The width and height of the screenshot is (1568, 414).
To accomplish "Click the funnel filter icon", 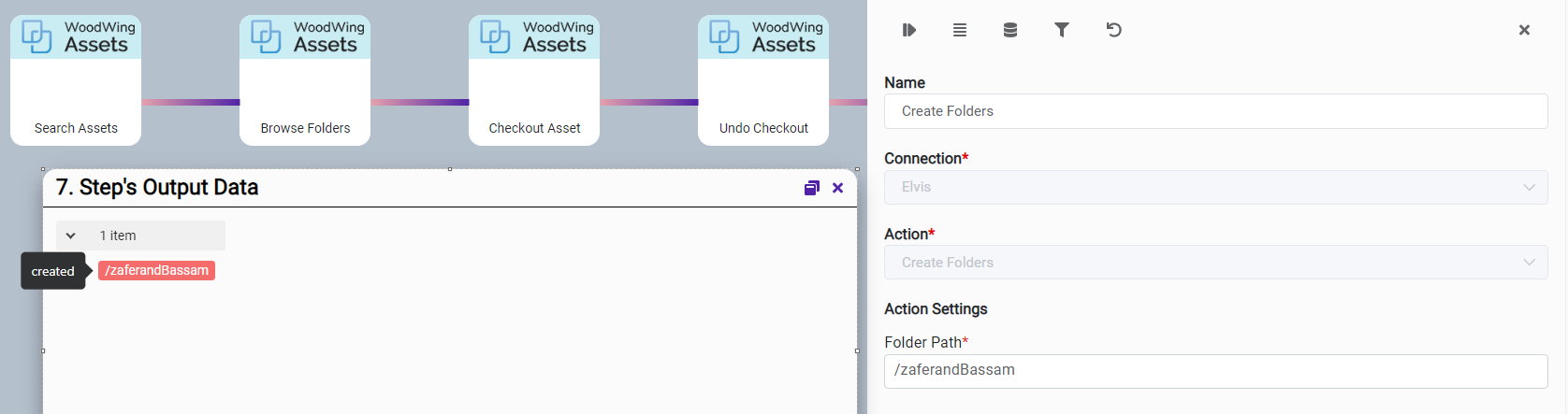I will (1062, 30).
